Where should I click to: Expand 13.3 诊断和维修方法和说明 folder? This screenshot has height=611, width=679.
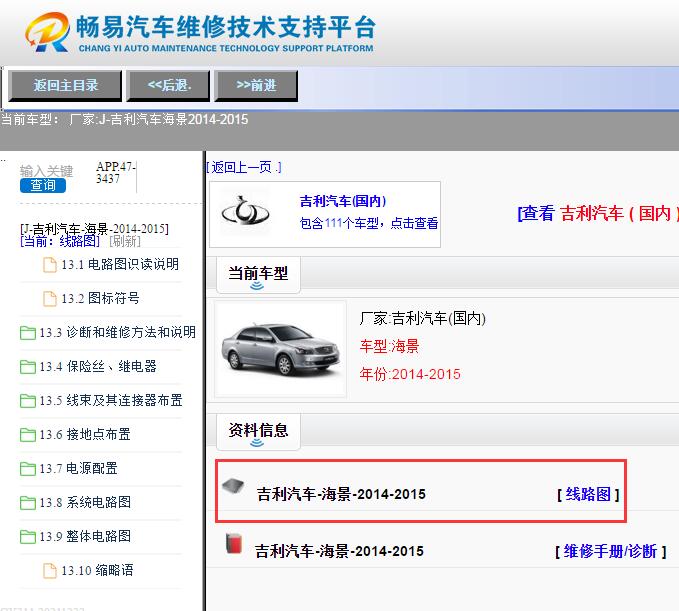click(117, 332)
